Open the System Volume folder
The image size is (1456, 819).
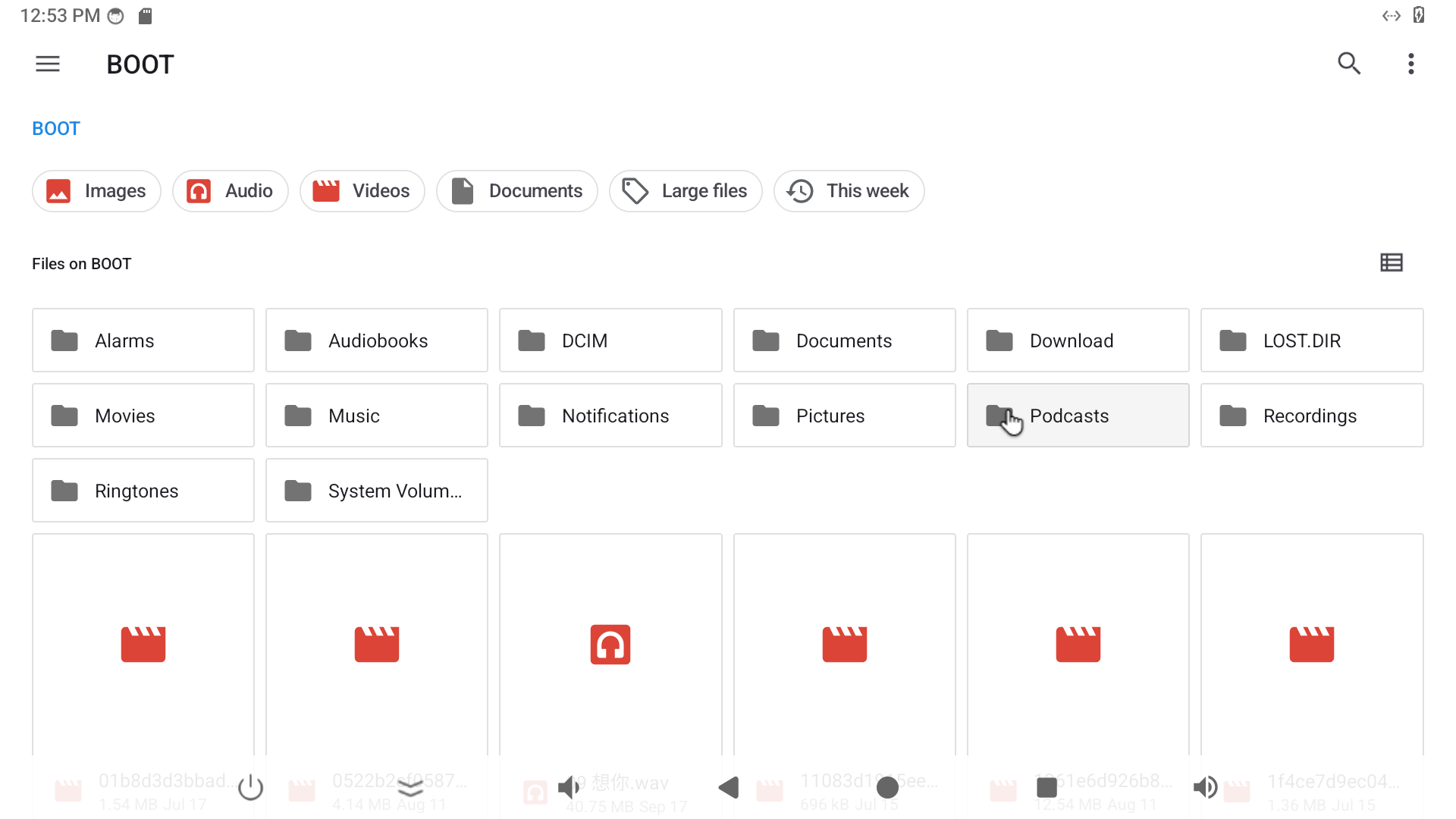376,491
